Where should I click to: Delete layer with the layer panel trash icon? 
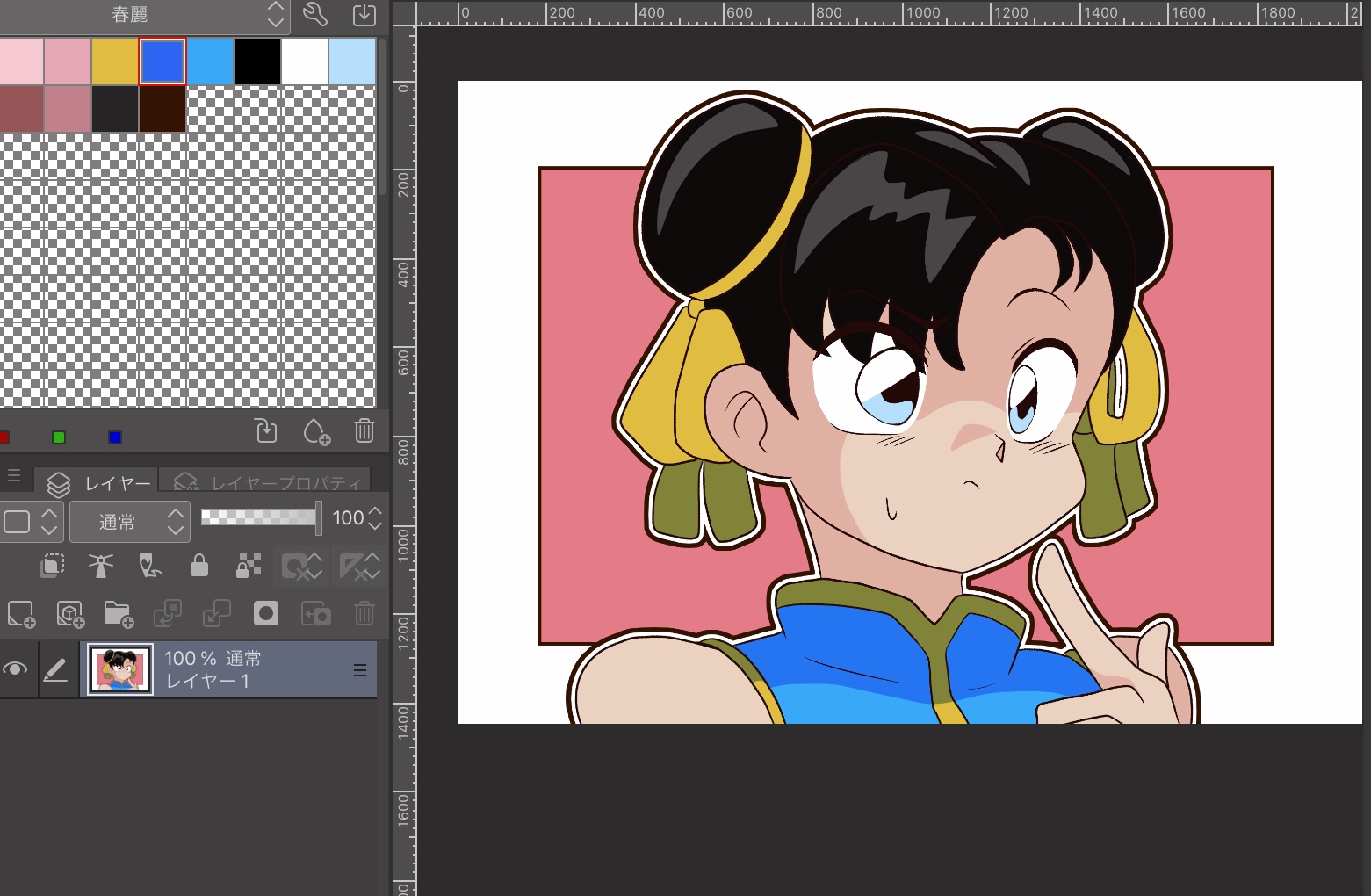[x=364, y=613]
